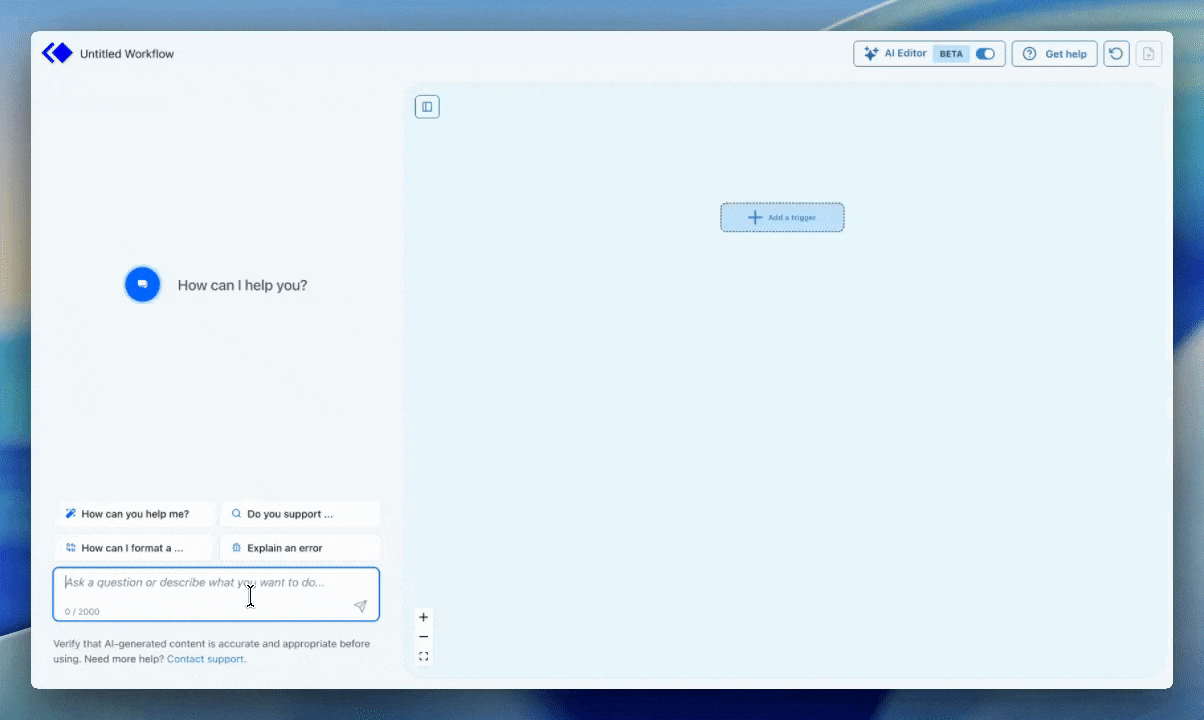This screenshot has height=720, width=1204.
Task: Zoom in on the workflow canvas
Action: [423, 617]
